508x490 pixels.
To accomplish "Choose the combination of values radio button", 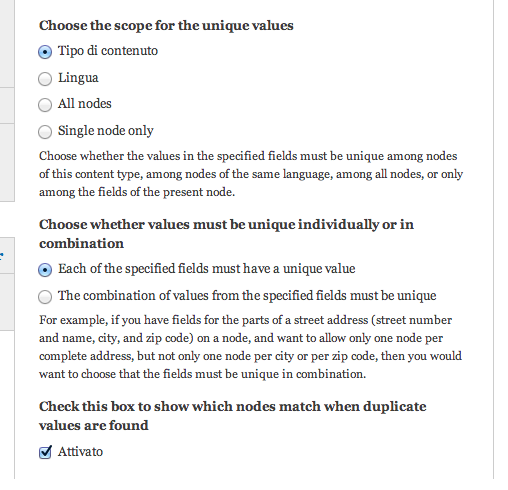I will [x=45, y=297].
